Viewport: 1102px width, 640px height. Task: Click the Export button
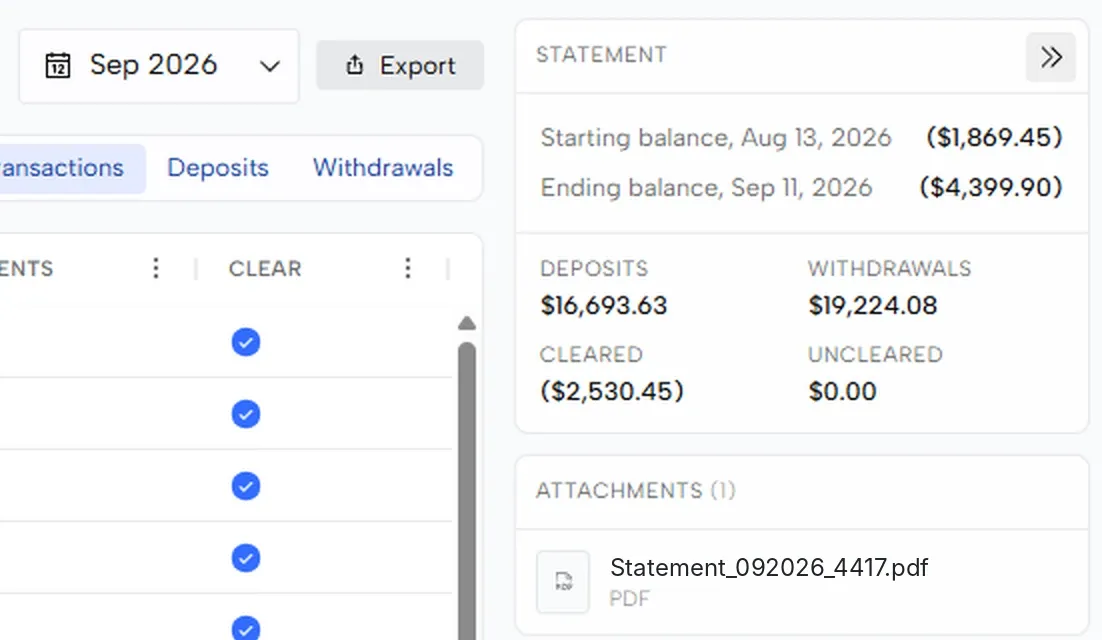point(400,65)
